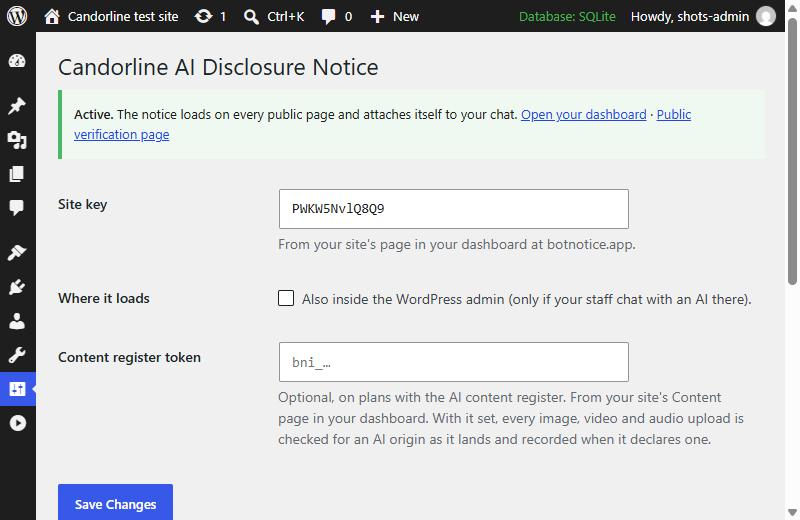Click the Candorline AI Disclosure Notice heading
The image size is (800, 520).
click(x=218, y=67)
